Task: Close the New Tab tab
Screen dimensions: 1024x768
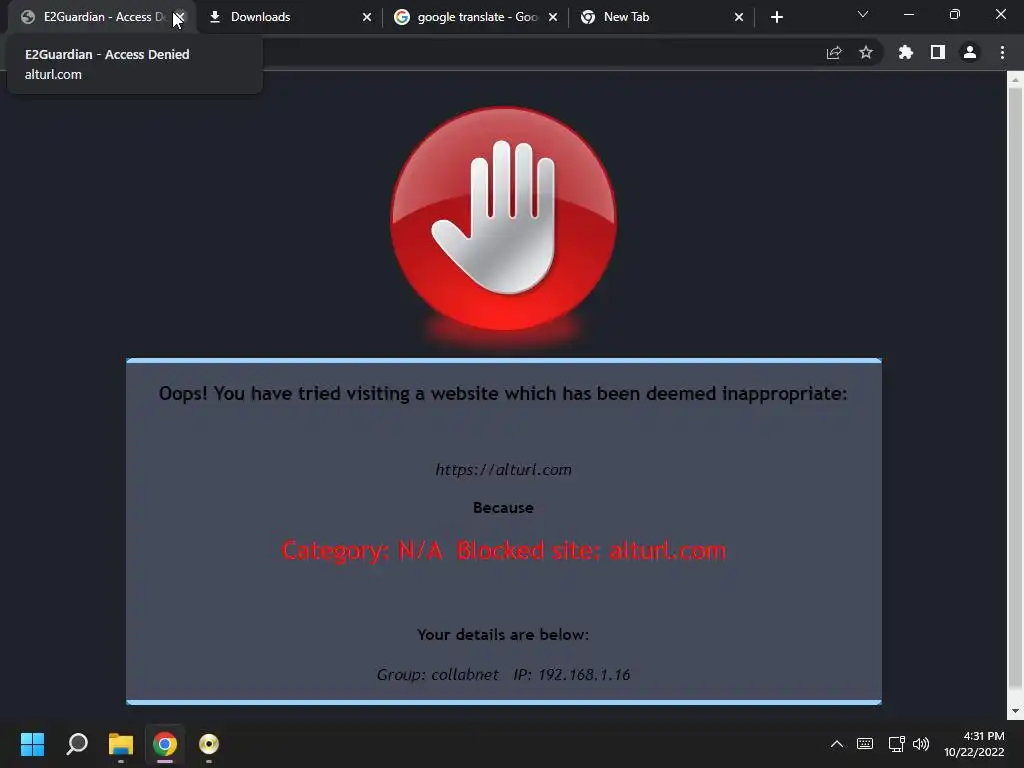Action: pyautogui.click(x=739, y=17)
